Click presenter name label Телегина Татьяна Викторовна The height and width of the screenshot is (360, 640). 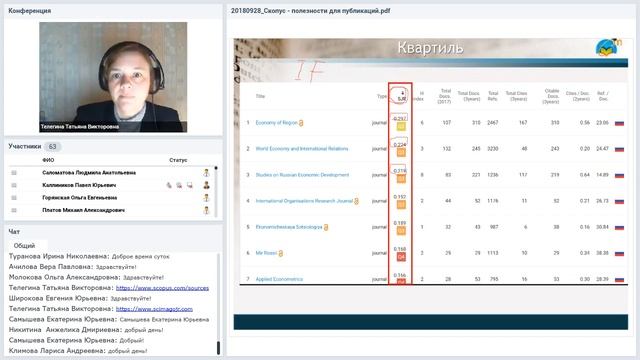click(80, 127)
